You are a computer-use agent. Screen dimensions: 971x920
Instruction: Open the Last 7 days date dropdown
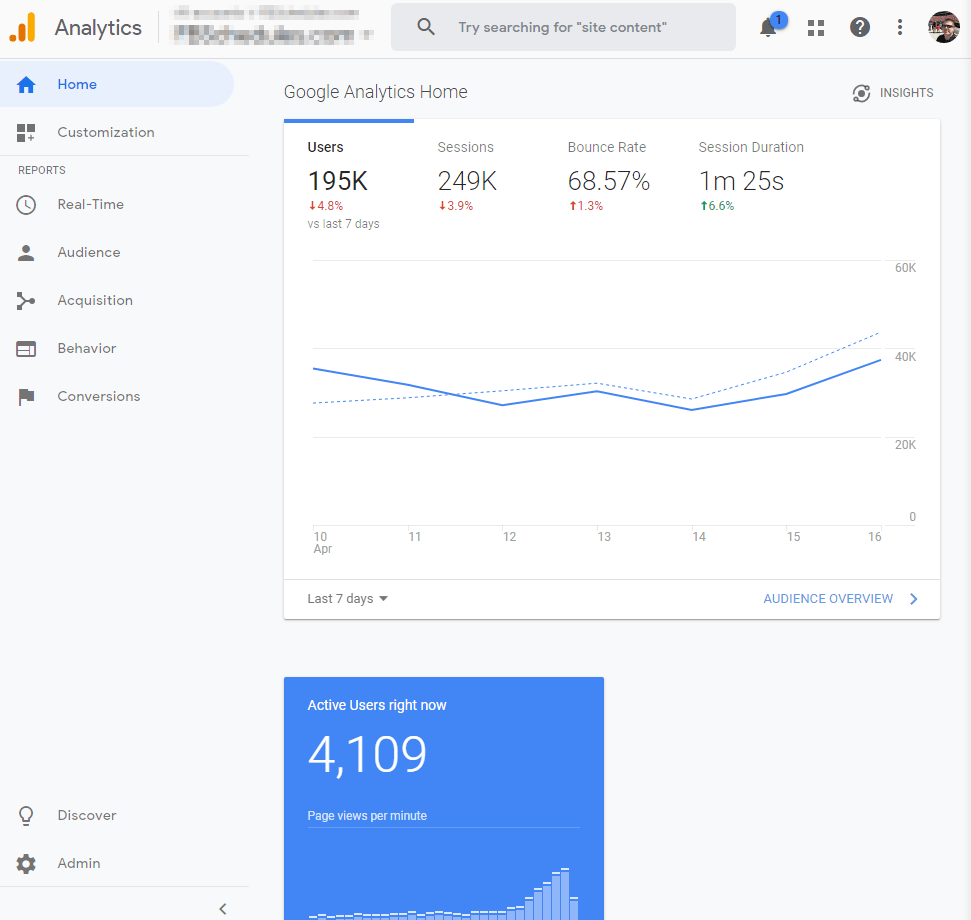(347, 599)
